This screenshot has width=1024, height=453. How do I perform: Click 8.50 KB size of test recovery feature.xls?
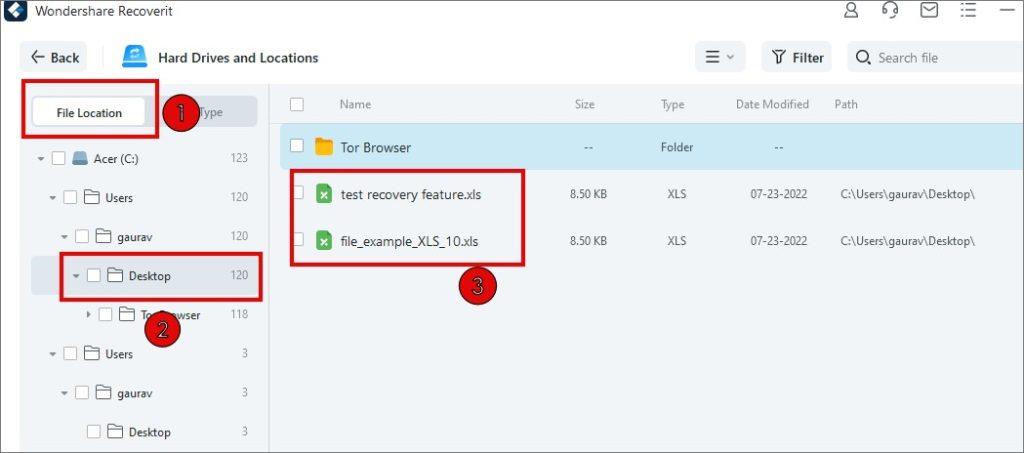[x=588, y=195]
